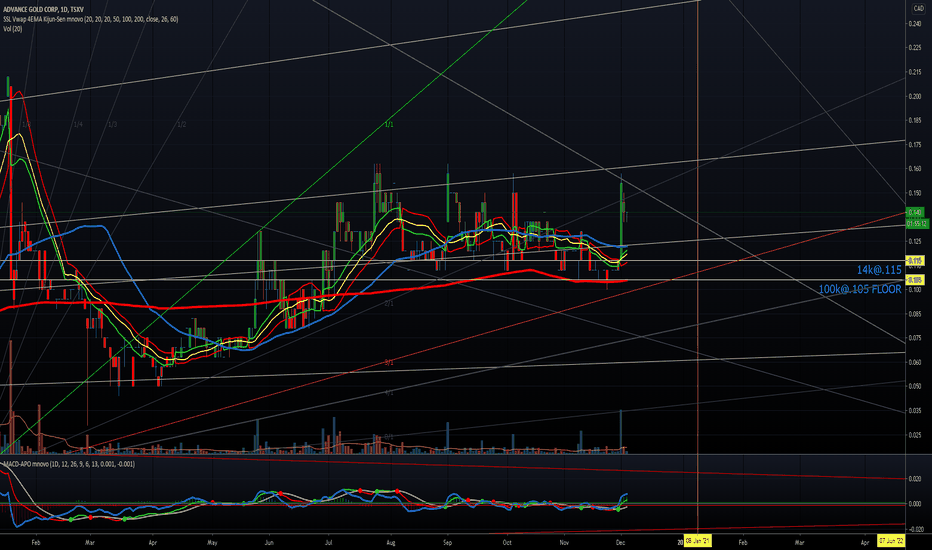Click the 0.100 price scale label

click(914, 290)
